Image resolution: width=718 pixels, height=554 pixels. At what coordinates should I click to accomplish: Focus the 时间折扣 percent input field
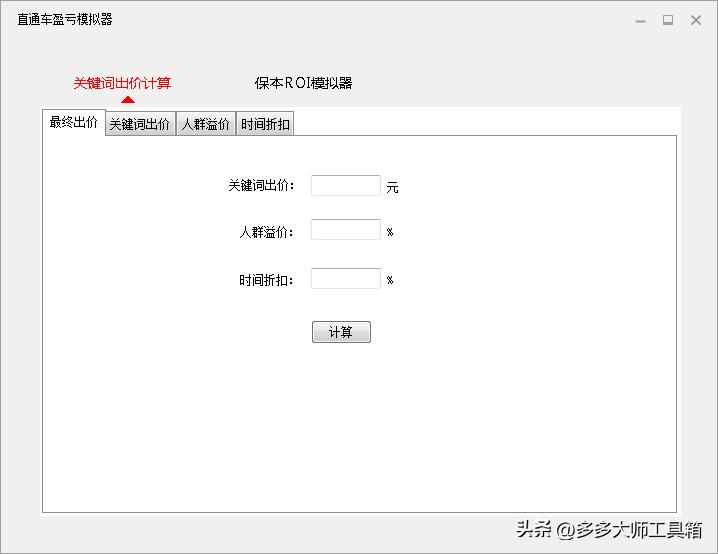click(346, 278)
